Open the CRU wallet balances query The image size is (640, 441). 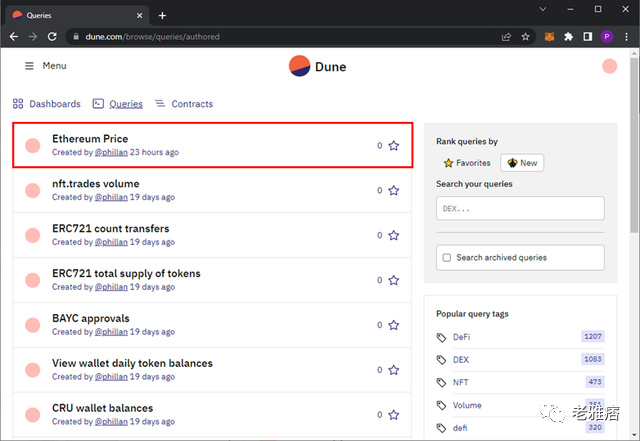[x=102, y=408]
